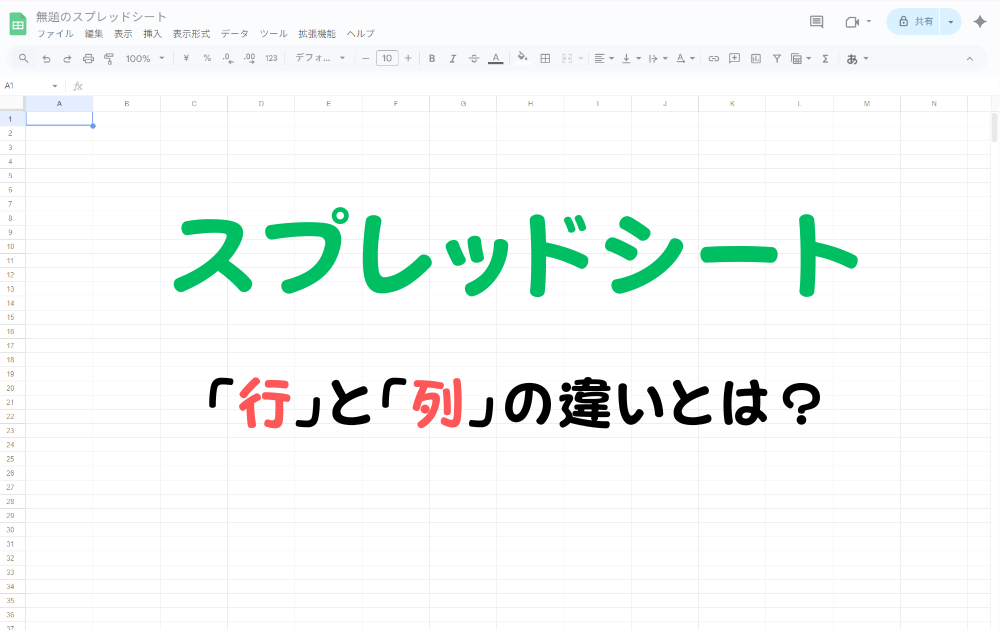Apply strikethrough formatting
The width and height of the screenshot is (1000, 630).
(473, 58)
